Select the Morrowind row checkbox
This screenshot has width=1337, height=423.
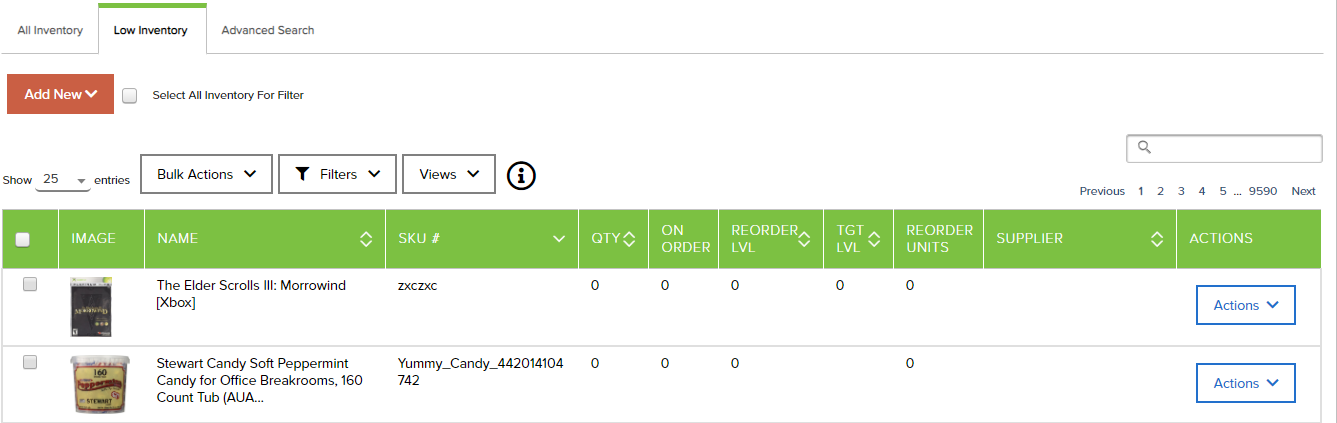click(x=30, y=285)
